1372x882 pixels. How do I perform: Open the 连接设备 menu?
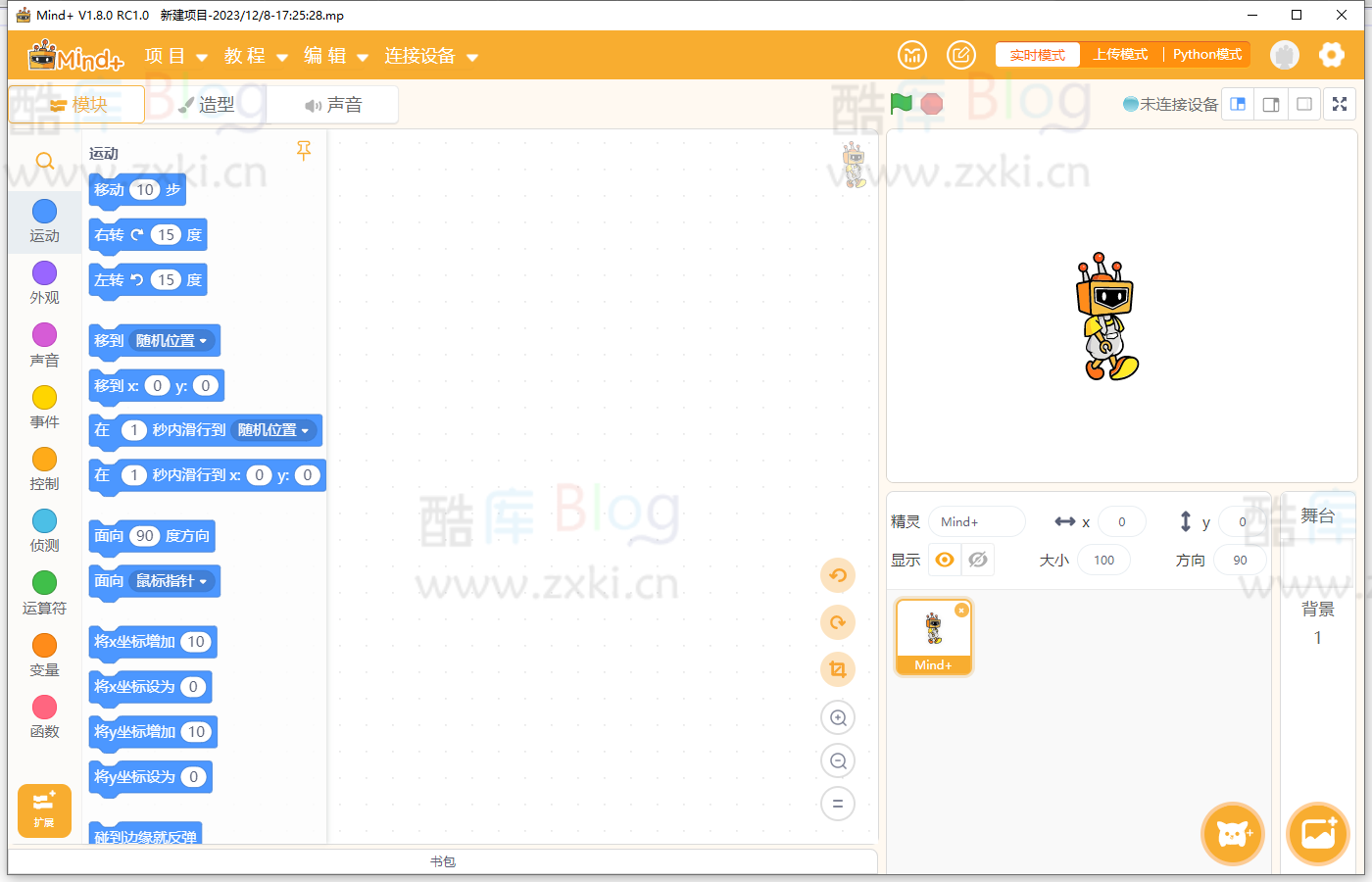tap(418, 57)
